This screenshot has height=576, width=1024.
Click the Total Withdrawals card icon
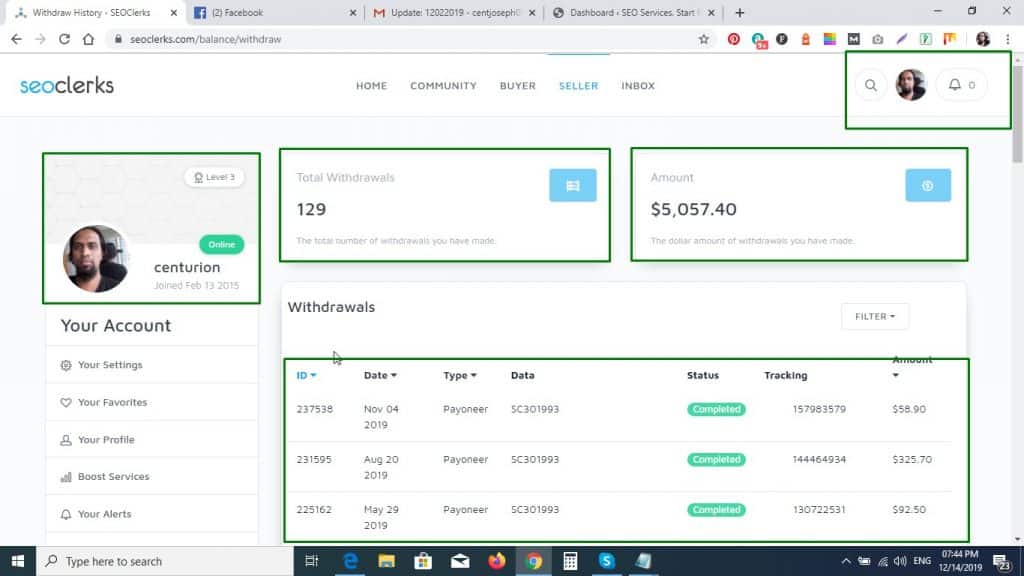pos(573,185)
